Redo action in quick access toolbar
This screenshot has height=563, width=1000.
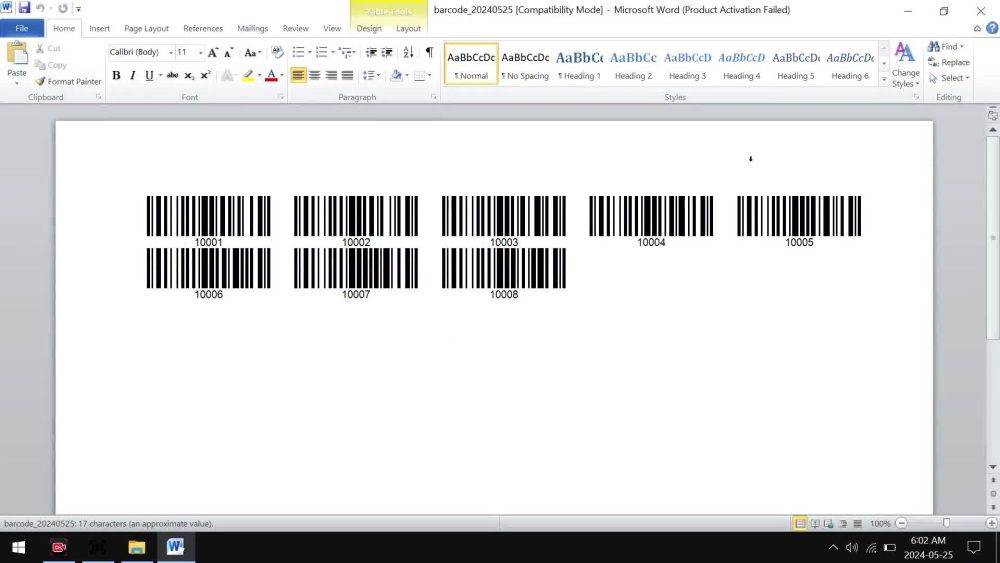pos(62,8)
